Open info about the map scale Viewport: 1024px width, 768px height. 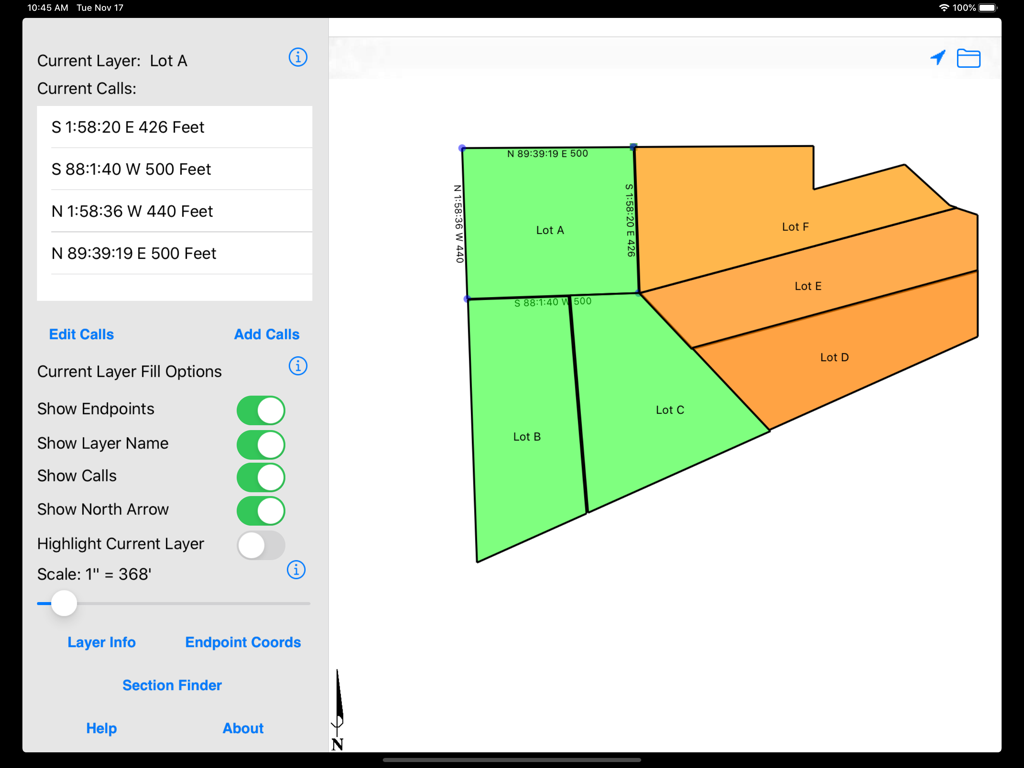297,570
